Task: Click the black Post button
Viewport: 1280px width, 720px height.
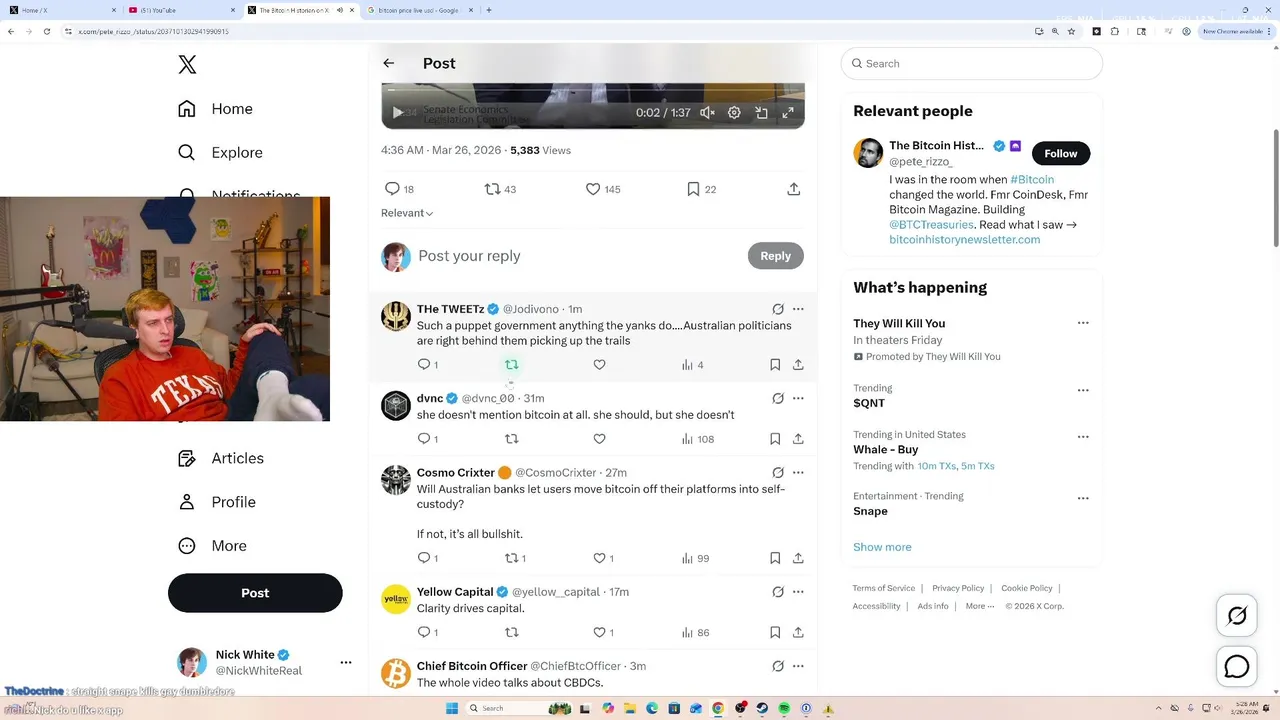Action: point(255,593)
